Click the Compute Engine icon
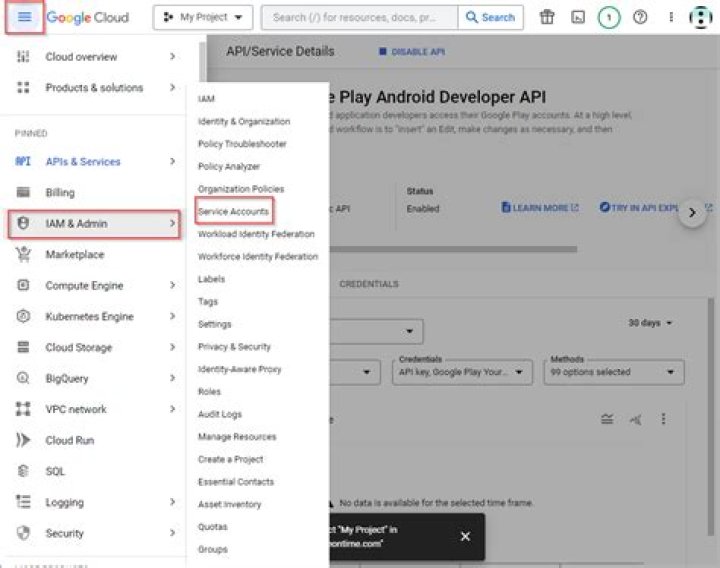This screenshot has height=568, width=720. [23, 285]
